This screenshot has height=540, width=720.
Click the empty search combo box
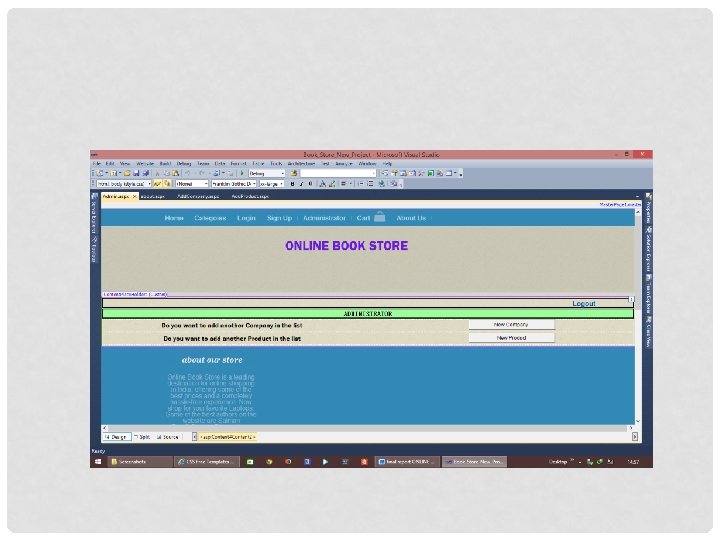pyautogui.click(x=338, y=173)
